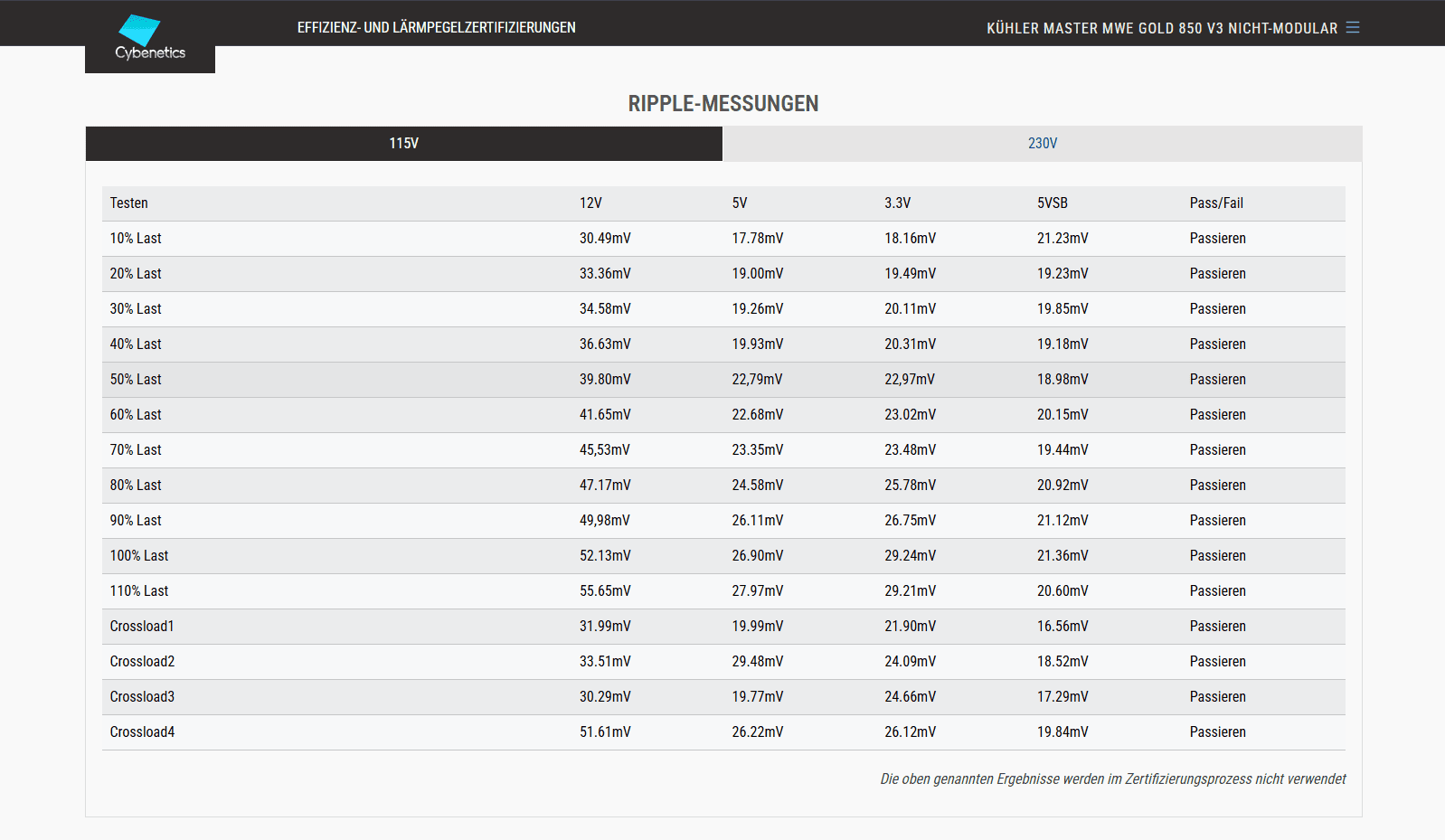
Task: Select the 110% Last row label
Action: (x=139, y=591)
